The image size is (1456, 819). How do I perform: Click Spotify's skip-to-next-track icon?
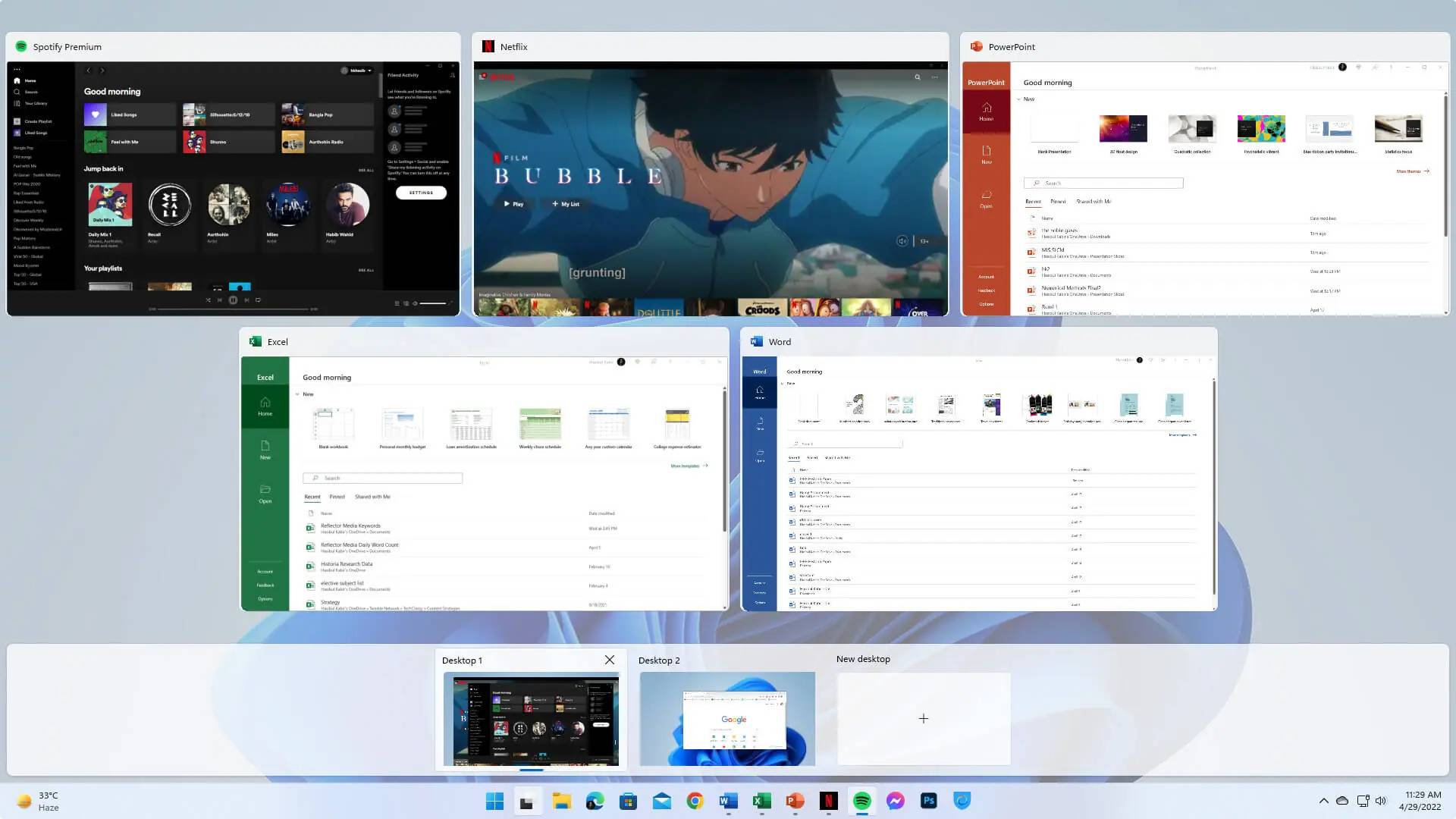point(246,300)
